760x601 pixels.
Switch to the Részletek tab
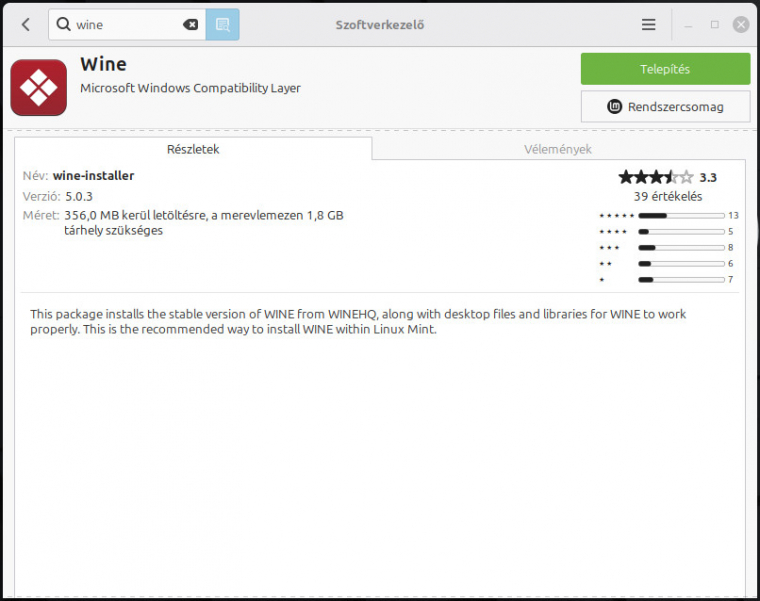[x=193, y=149]
